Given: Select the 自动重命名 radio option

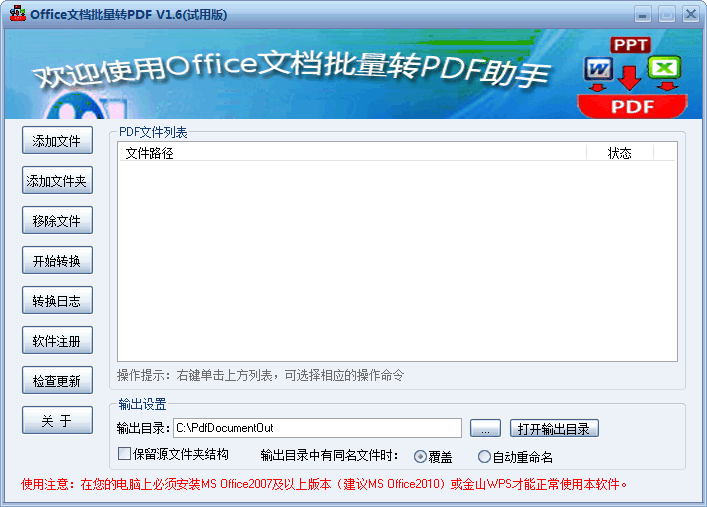Looking at the screenshot, I should (485, 456).
